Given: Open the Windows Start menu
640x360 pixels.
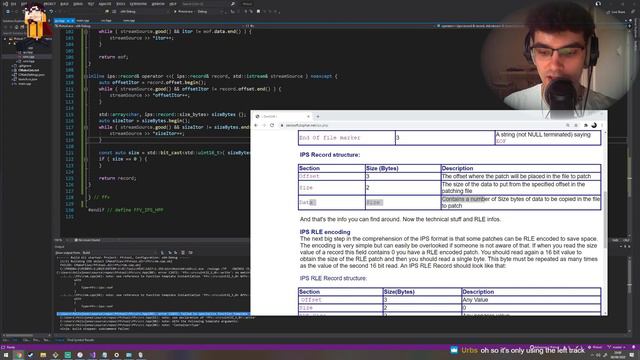Looking at the screenshot, I should (6, 355).
